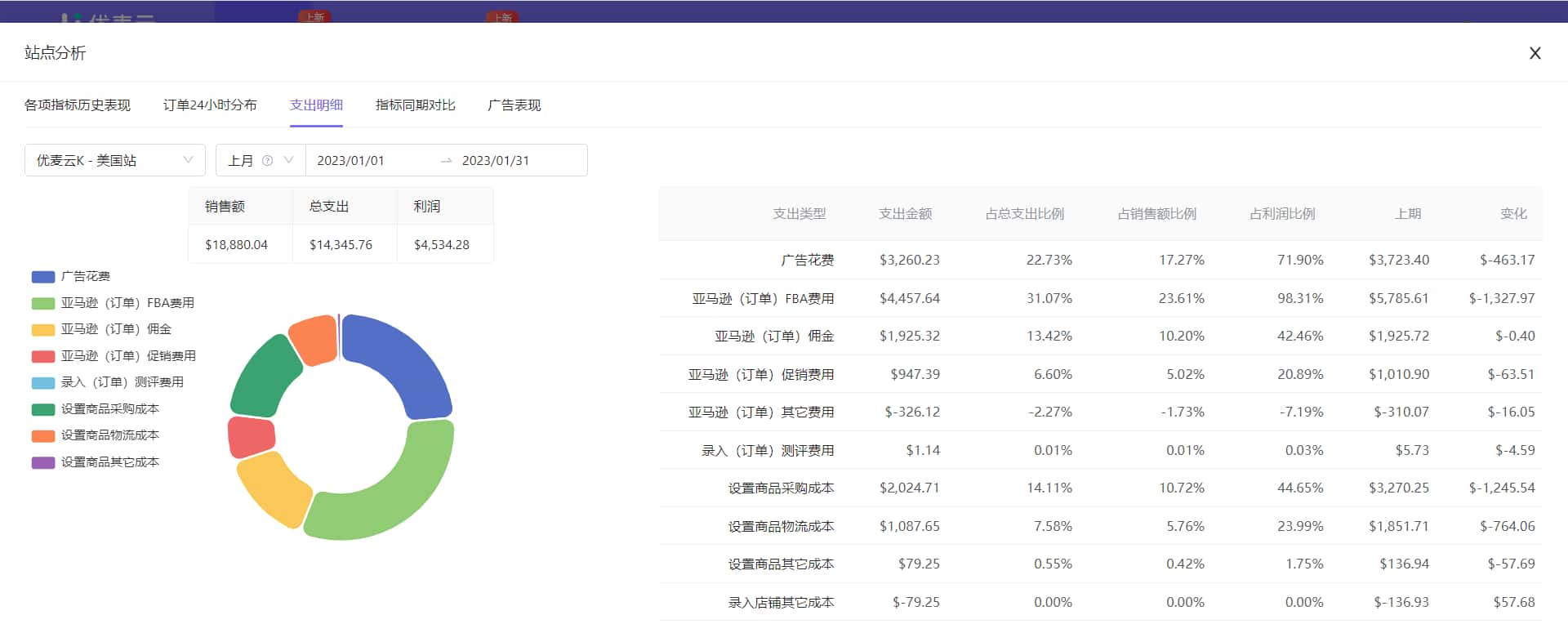Image resolution: width=1568 pixels, height=642 pixels.
Task: Expand the 优麦云K - 美国站 store selector
Action: click(114, 160)
